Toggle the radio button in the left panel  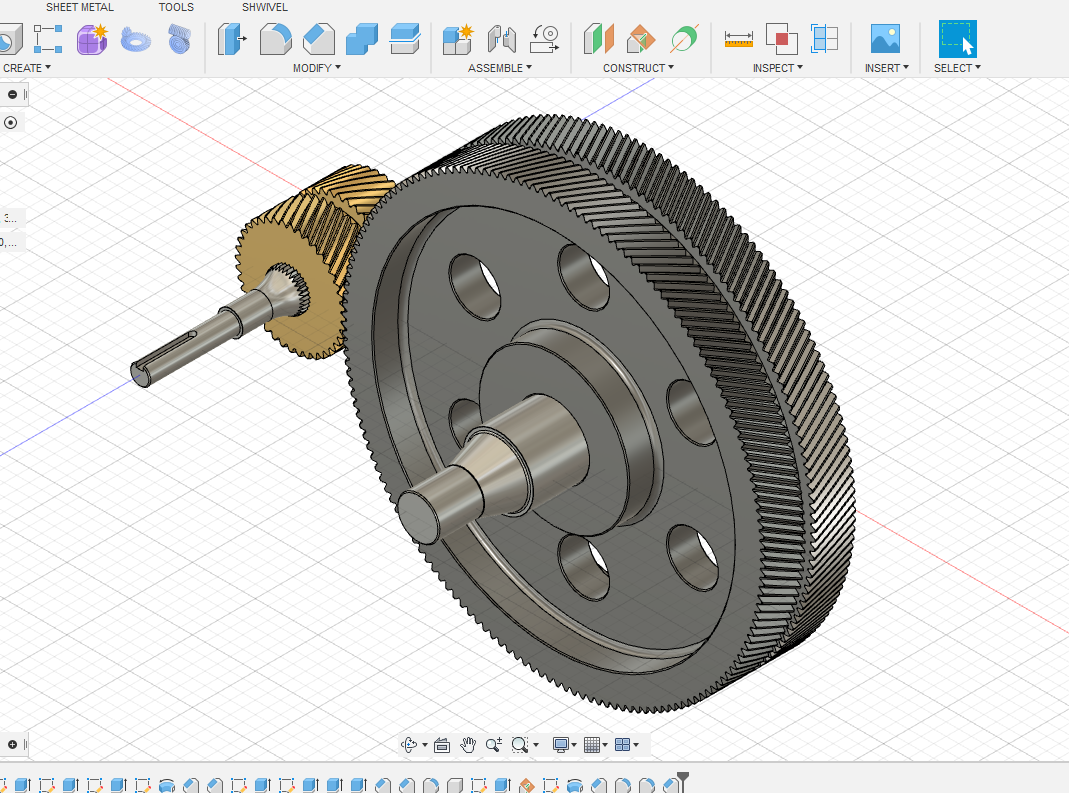[11, 123]
